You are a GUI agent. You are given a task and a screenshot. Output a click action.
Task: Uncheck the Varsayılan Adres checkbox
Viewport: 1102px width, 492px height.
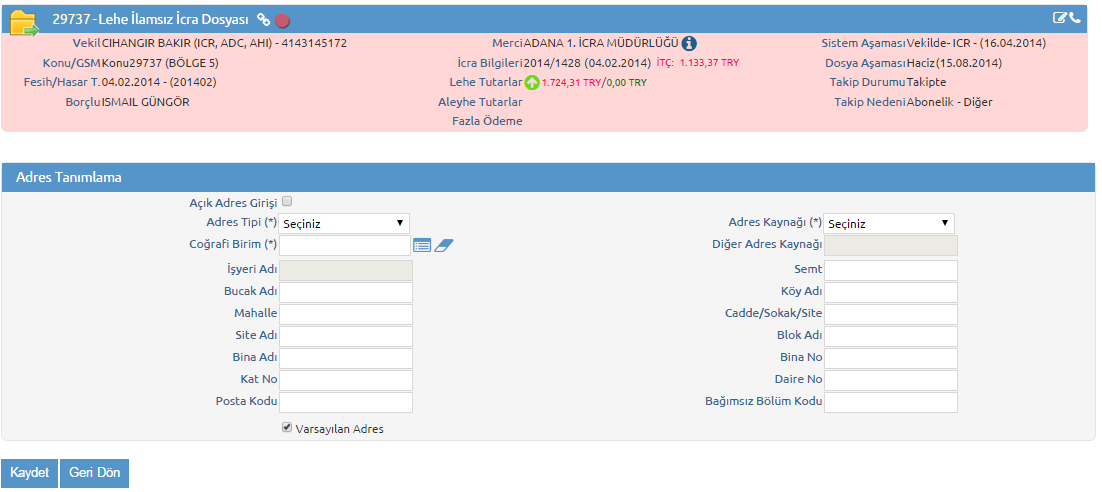(286, 427)
